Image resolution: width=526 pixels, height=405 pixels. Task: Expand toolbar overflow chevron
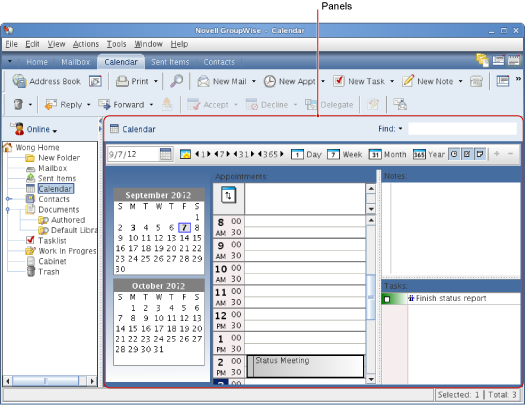click(x=518, y=79)
